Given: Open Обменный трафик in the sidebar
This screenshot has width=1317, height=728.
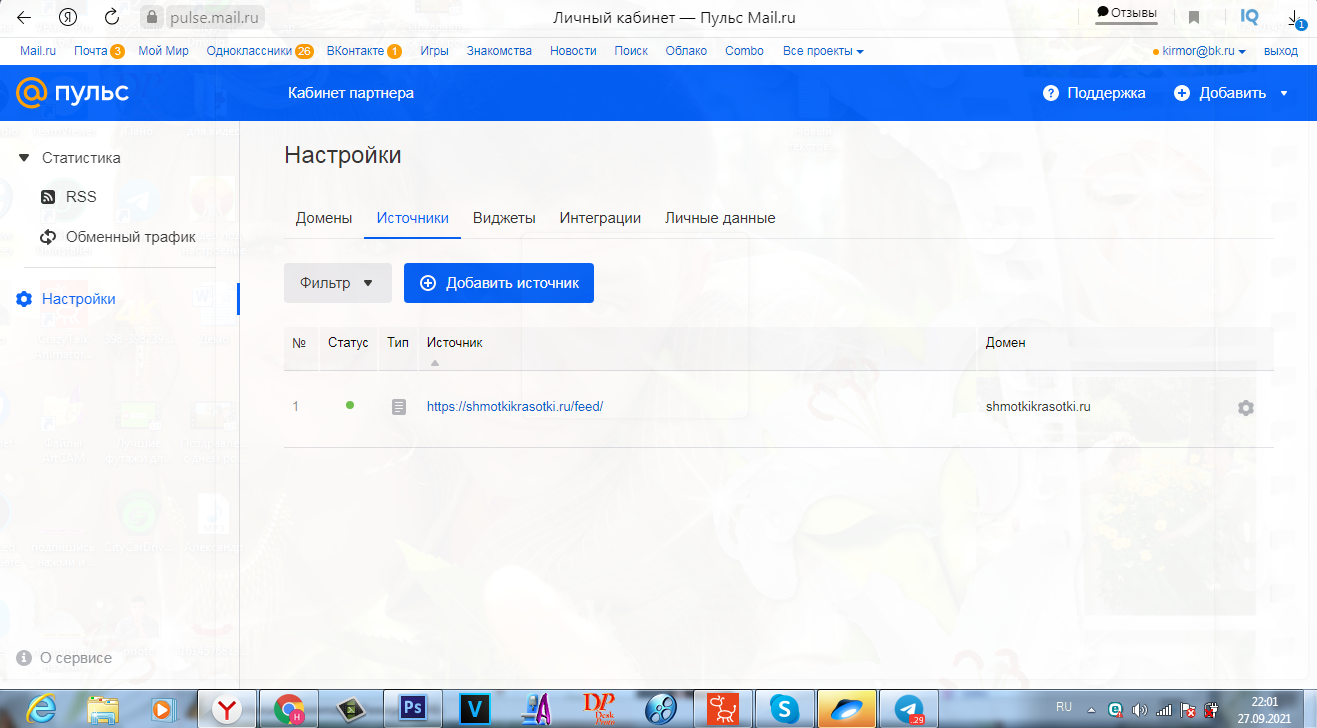Looking at the screenshot, I should click(131, 237).
